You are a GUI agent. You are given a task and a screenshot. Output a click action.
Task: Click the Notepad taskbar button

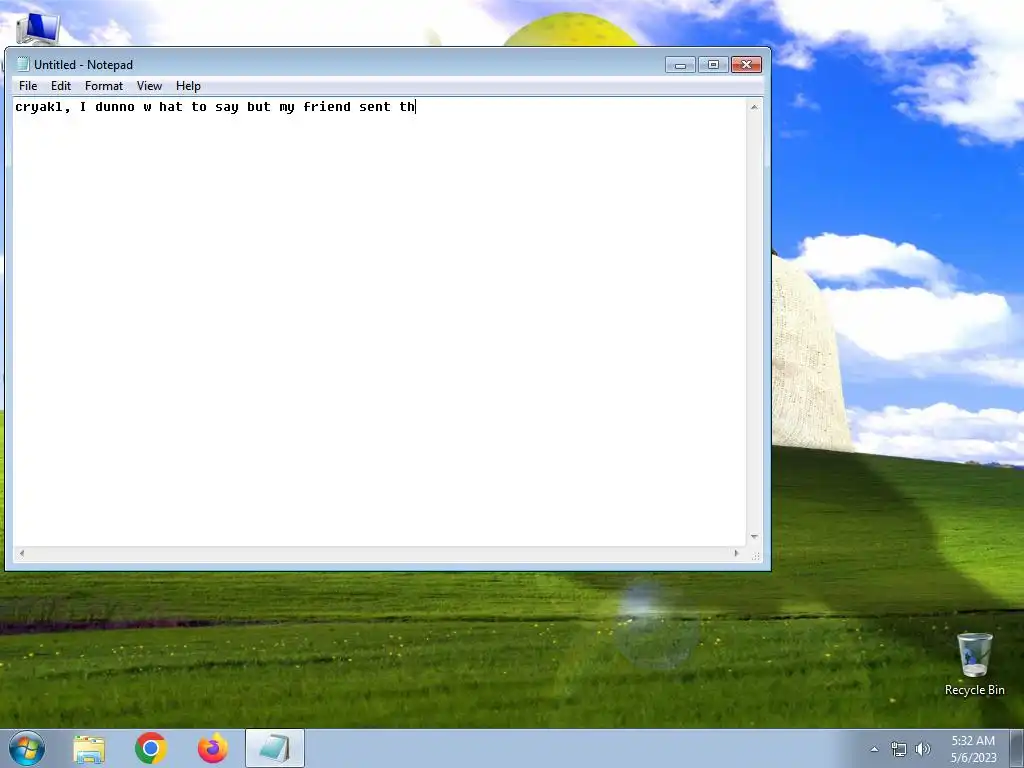point(275,748)
